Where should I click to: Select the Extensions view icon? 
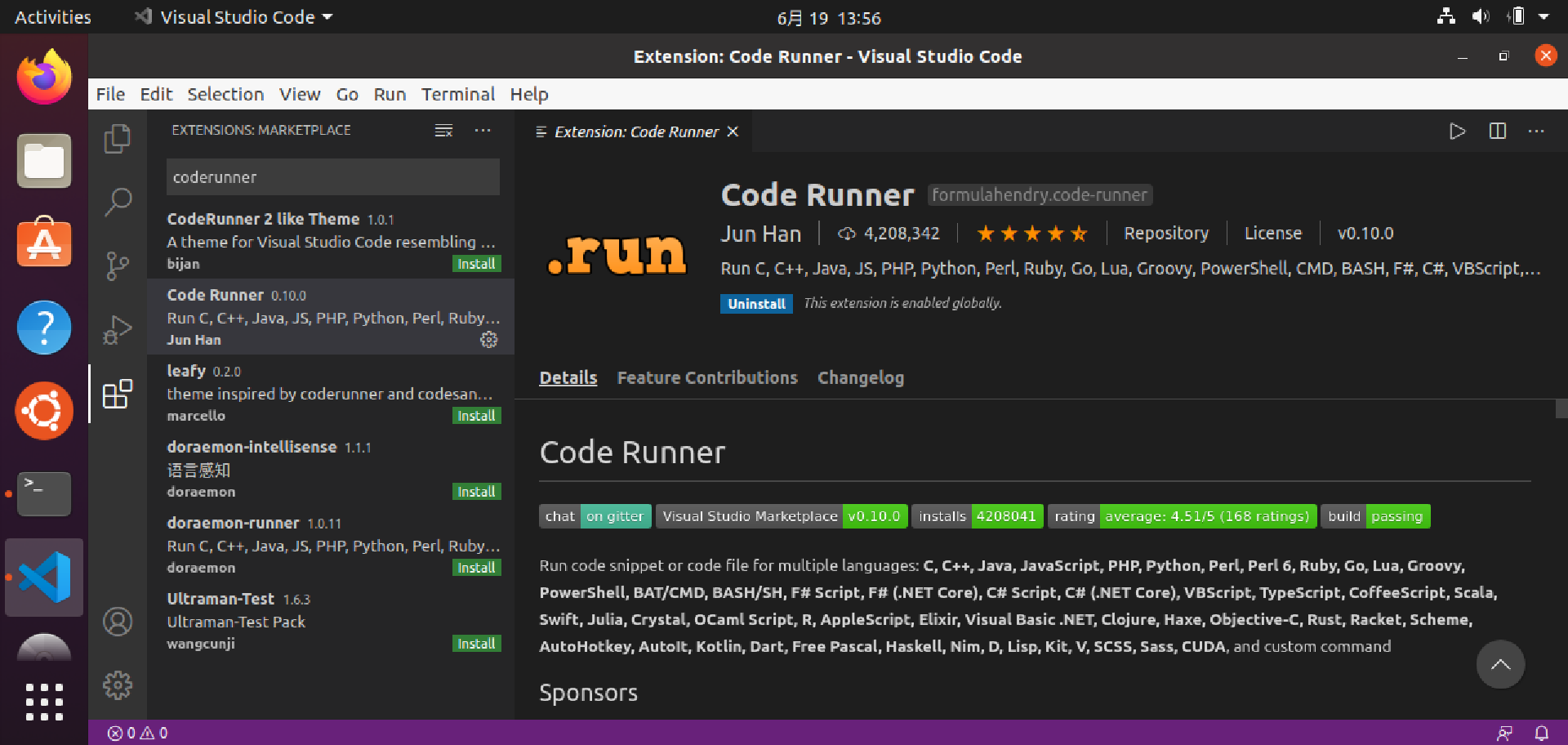click(118, 394)
